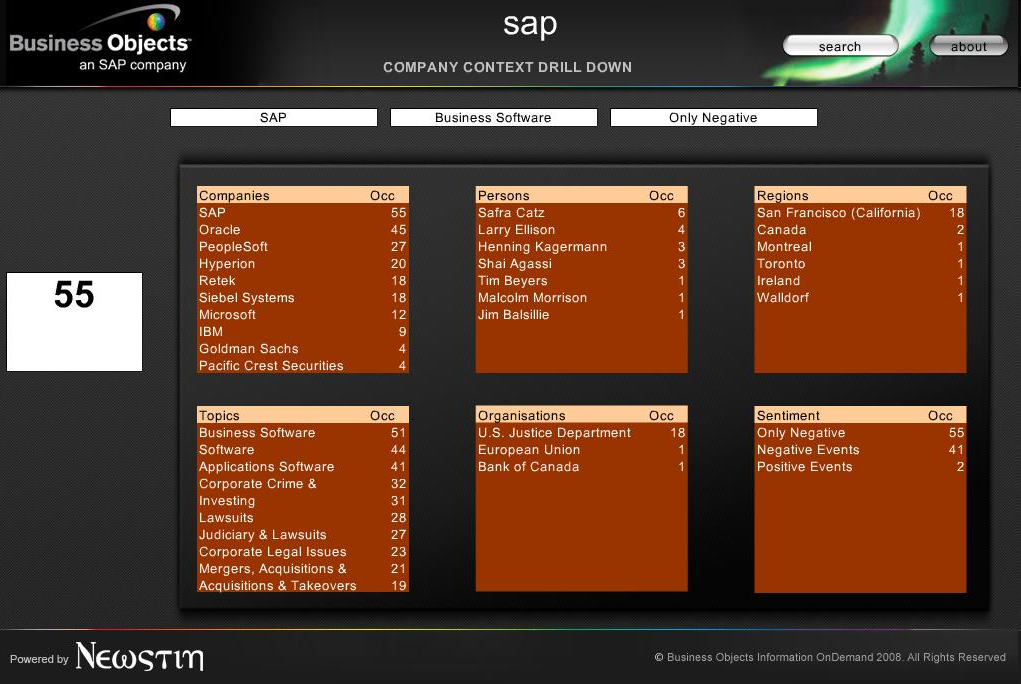Viewport: 1021px width, 684px height.
Task: Select U.S. Justice Department organisation
Action: click(581, 433)
